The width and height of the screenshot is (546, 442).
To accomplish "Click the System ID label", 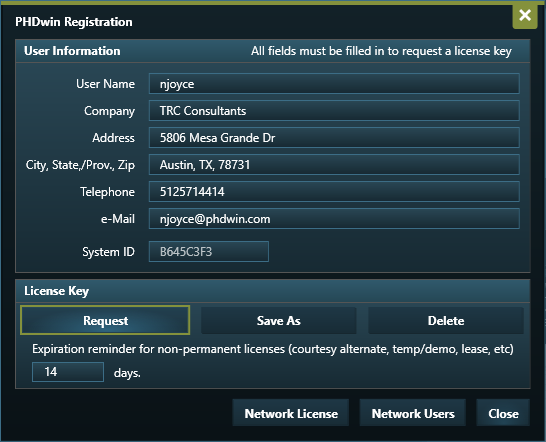I will (108, 252).
